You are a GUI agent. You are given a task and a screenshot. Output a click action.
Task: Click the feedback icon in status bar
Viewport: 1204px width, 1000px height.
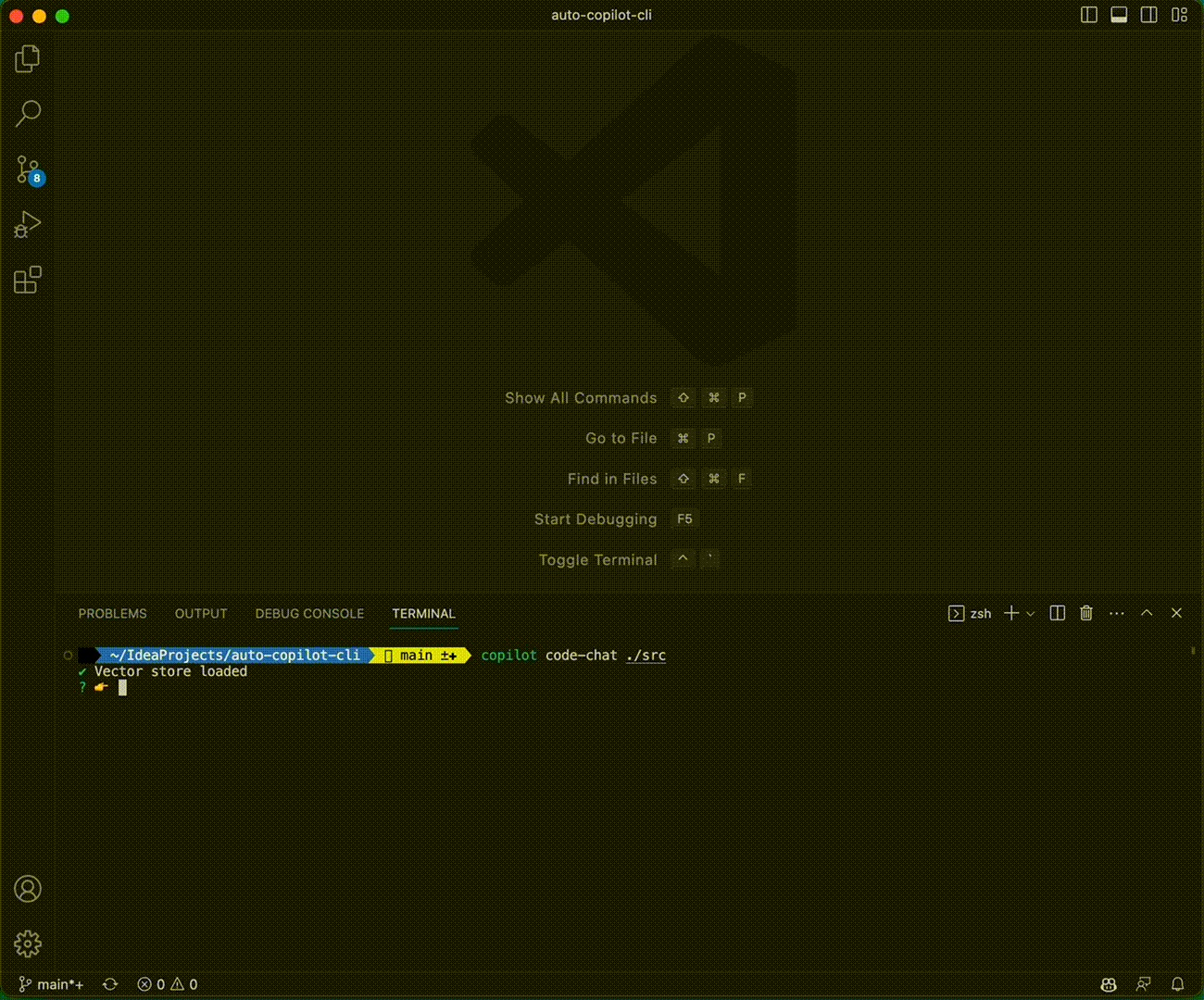(1144, 984)
